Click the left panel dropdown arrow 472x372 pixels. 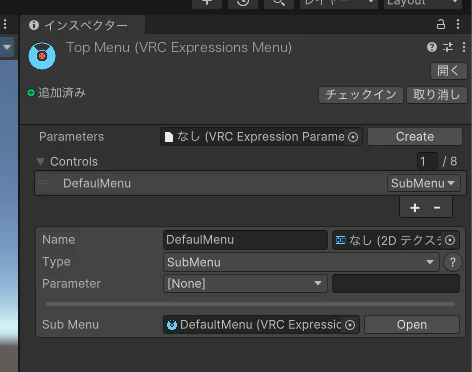7,47
